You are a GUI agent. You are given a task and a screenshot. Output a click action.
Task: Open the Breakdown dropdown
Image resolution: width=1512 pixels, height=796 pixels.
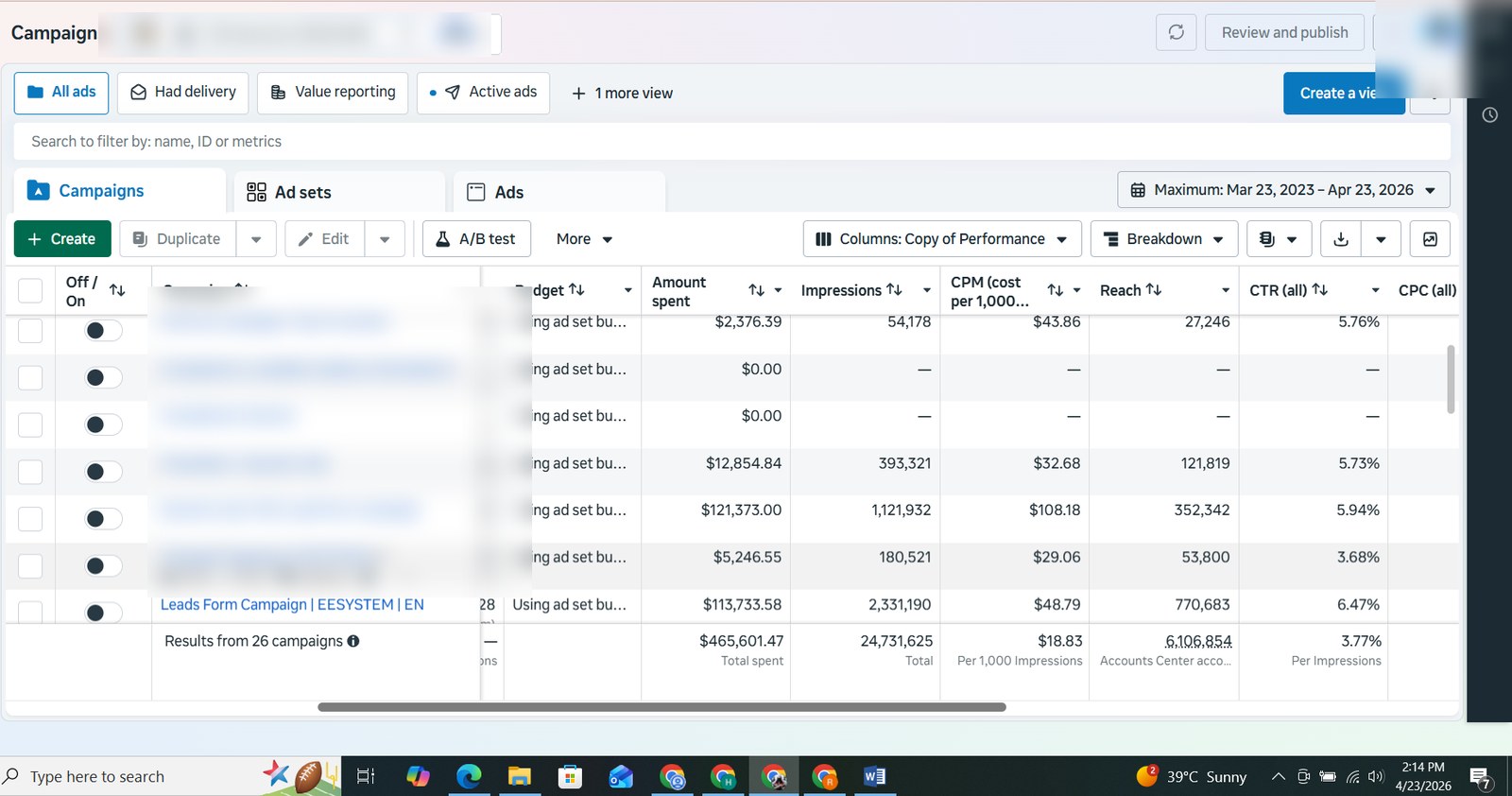point(1163,239)
